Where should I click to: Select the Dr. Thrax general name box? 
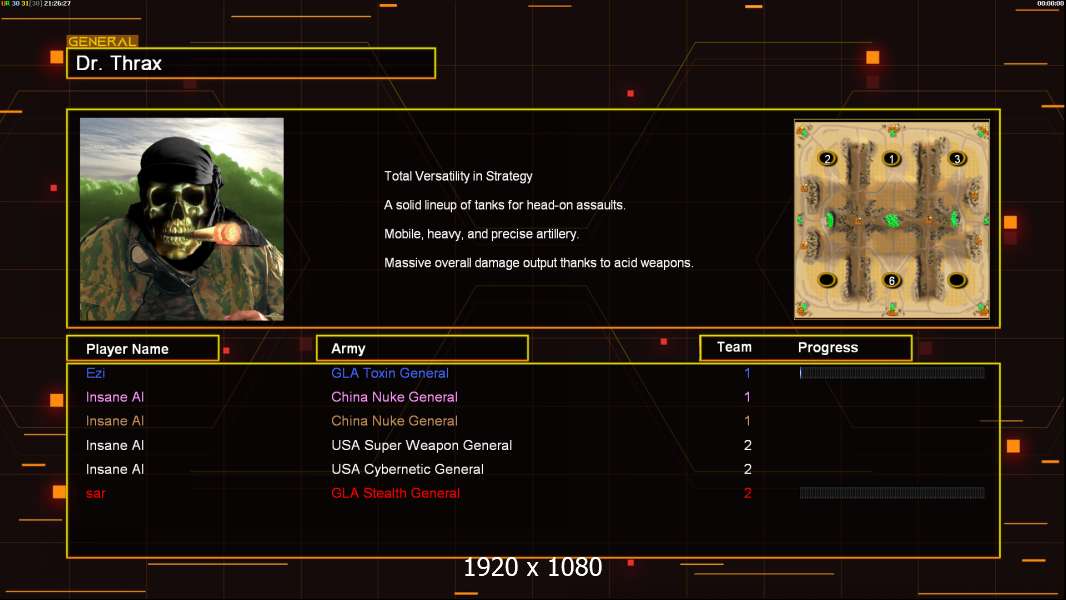tap(251, 63)
